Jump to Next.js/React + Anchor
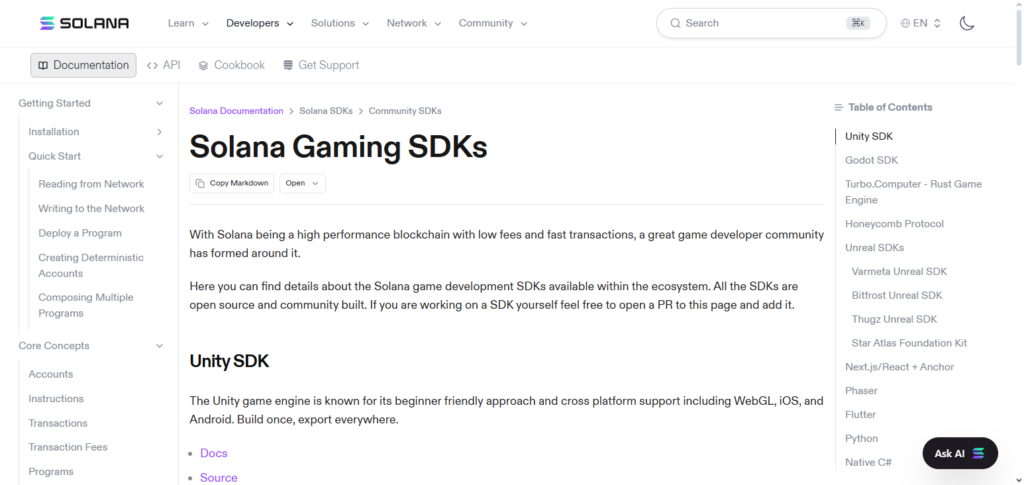Viewport: 1024px width, 485px height. pyautogui.click(x=899, y=367)
